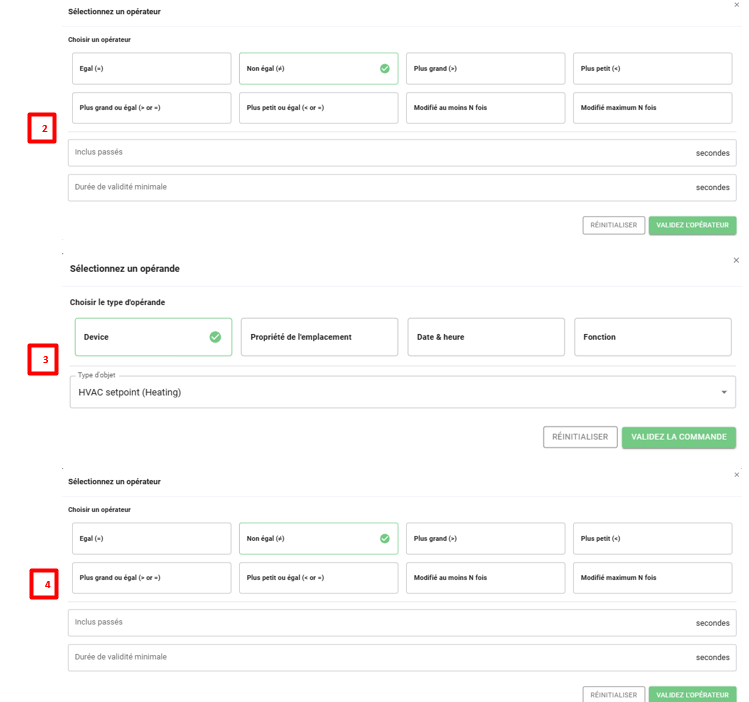Select Egal (=) operator in panel 2
Image resolution: width=749 pixels, height=702 pixels.
point(151,69)
